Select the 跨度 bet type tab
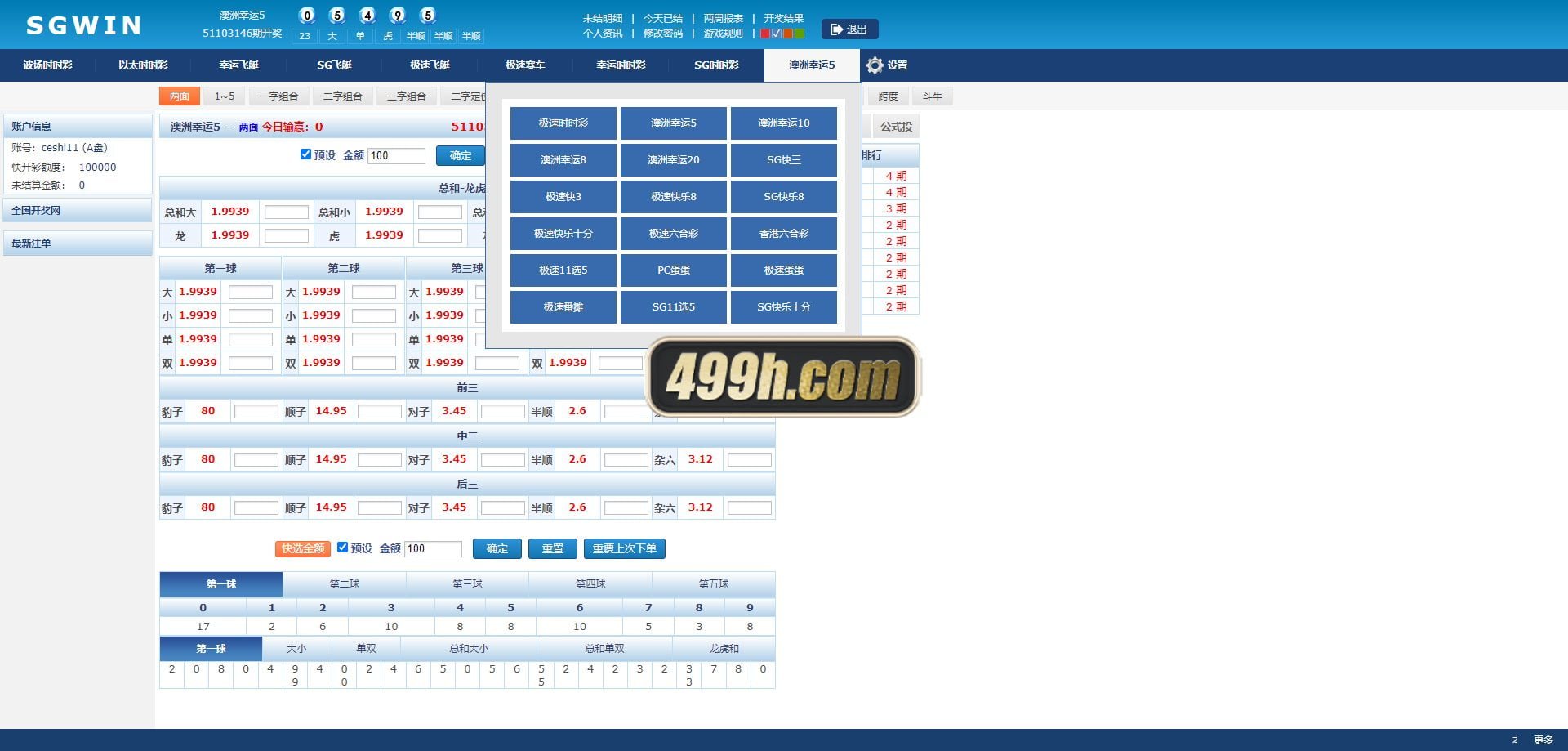Image resolution: width=1568 pixels, height=751 pixels. click(x=888, y=96)
